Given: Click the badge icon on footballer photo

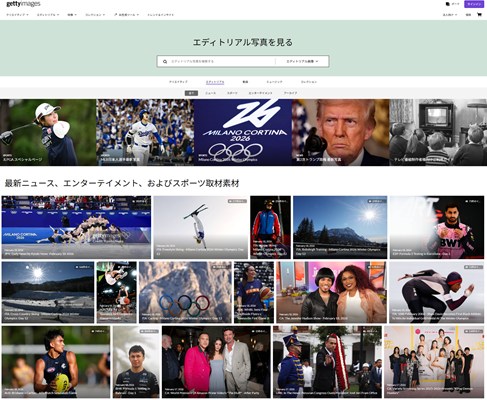Looking at the screenshot, I should point(100,331).
